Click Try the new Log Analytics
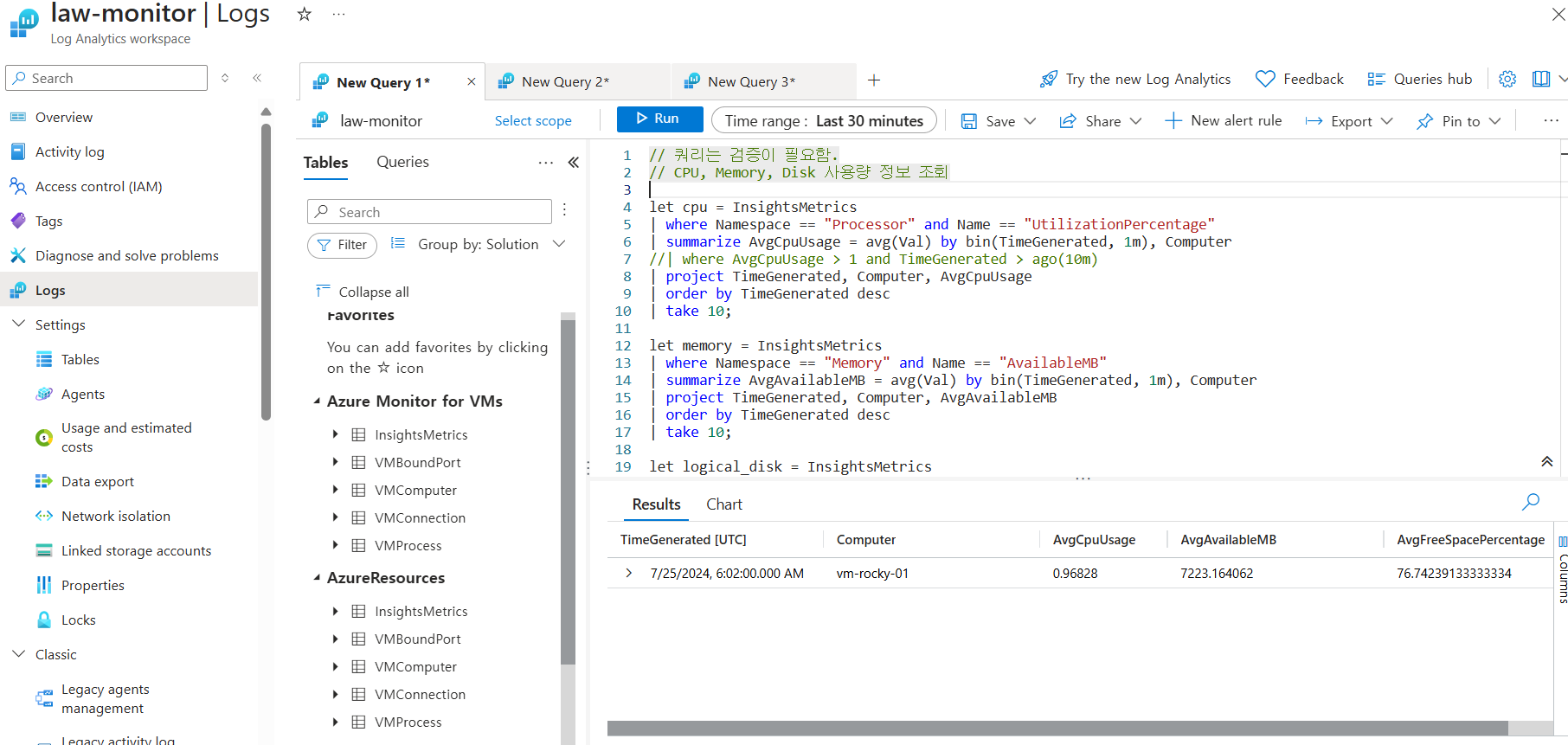Screen dimensions: 1568x745 click(1135, 80)
